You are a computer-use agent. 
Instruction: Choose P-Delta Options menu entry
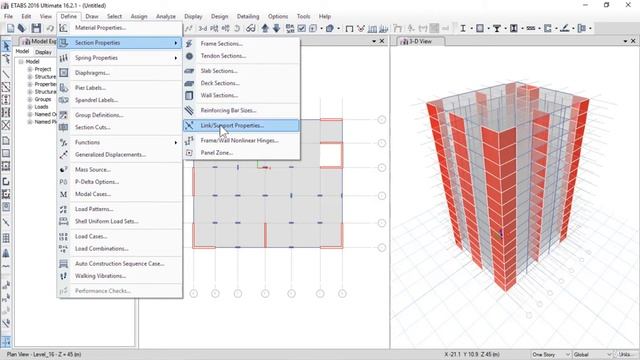(120, 182)
